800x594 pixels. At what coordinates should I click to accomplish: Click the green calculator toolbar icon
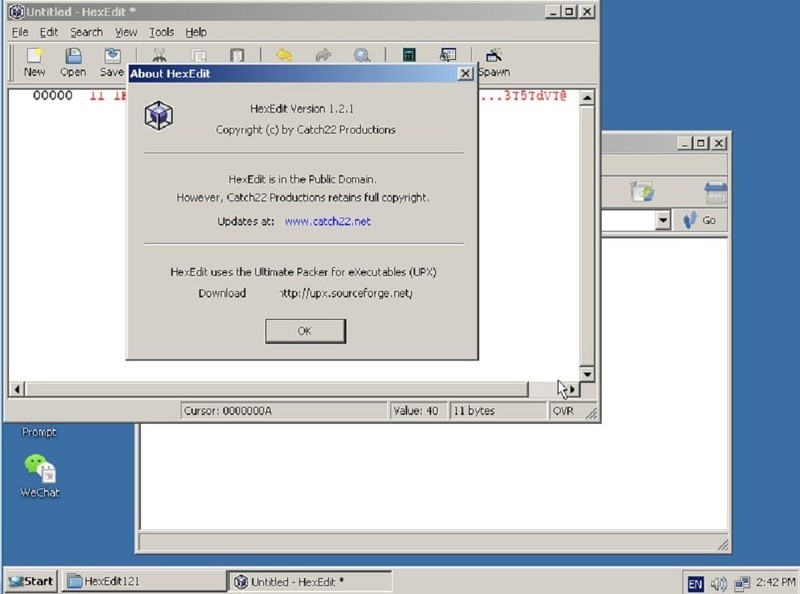click(409, 55)
